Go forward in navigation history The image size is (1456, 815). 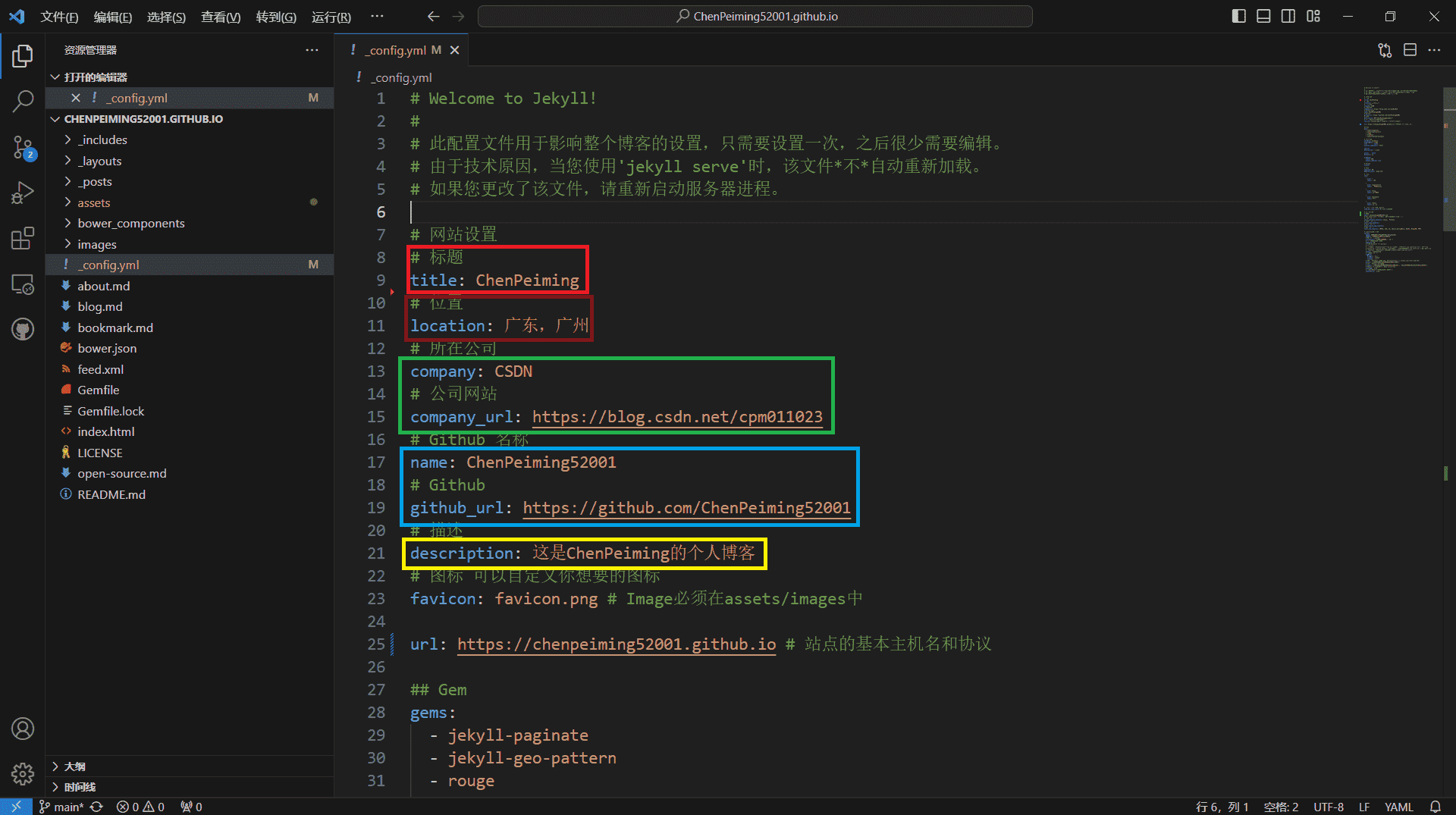tap(458, 16)
